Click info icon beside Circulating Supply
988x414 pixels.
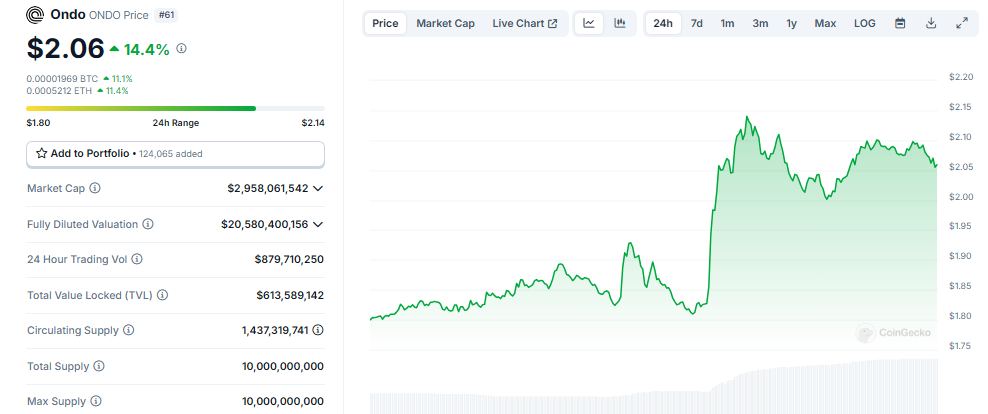(128, 330)
